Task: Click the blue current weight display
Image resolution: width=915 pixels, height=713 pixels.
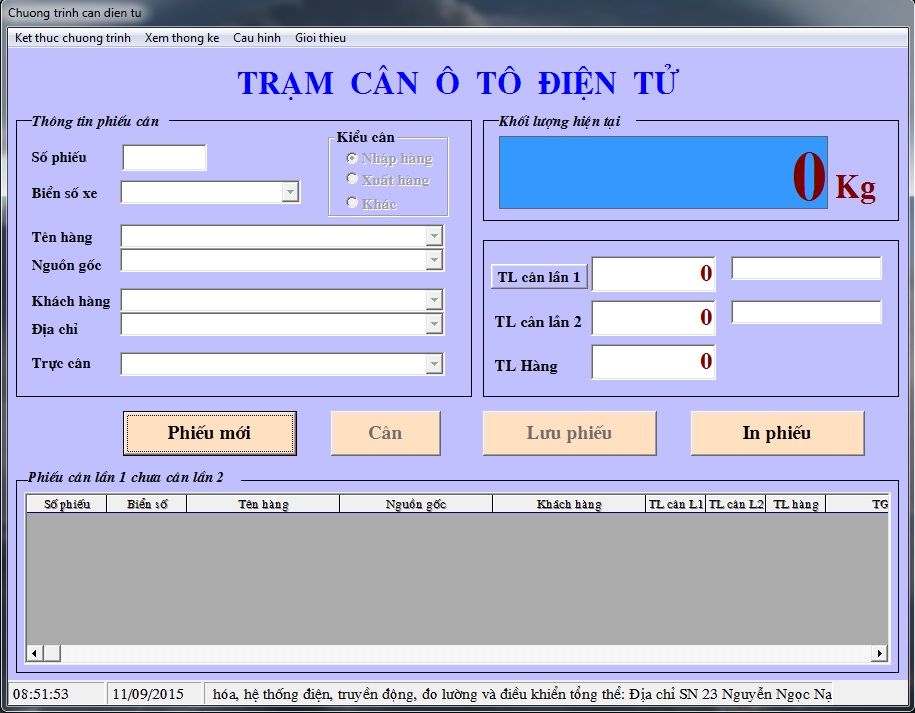Action: (663, 173)
